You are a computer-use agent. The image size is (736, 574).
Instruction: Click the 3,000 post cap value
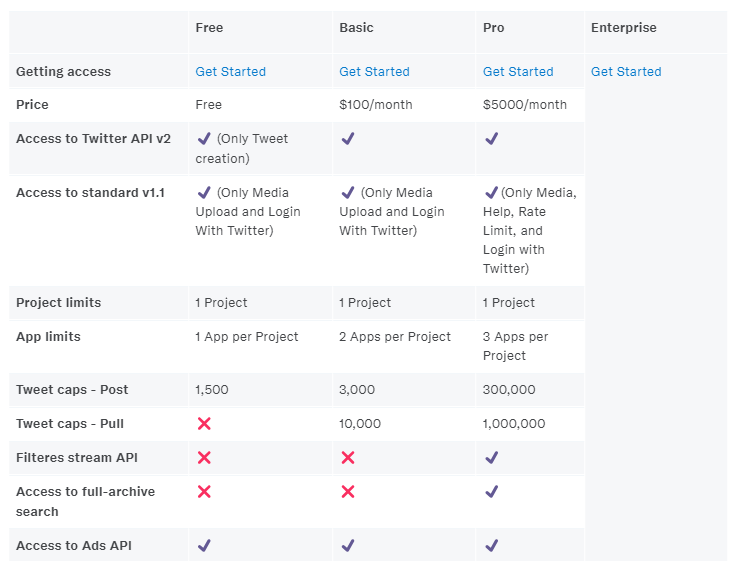pyautogui.click(x=357, y=390)
